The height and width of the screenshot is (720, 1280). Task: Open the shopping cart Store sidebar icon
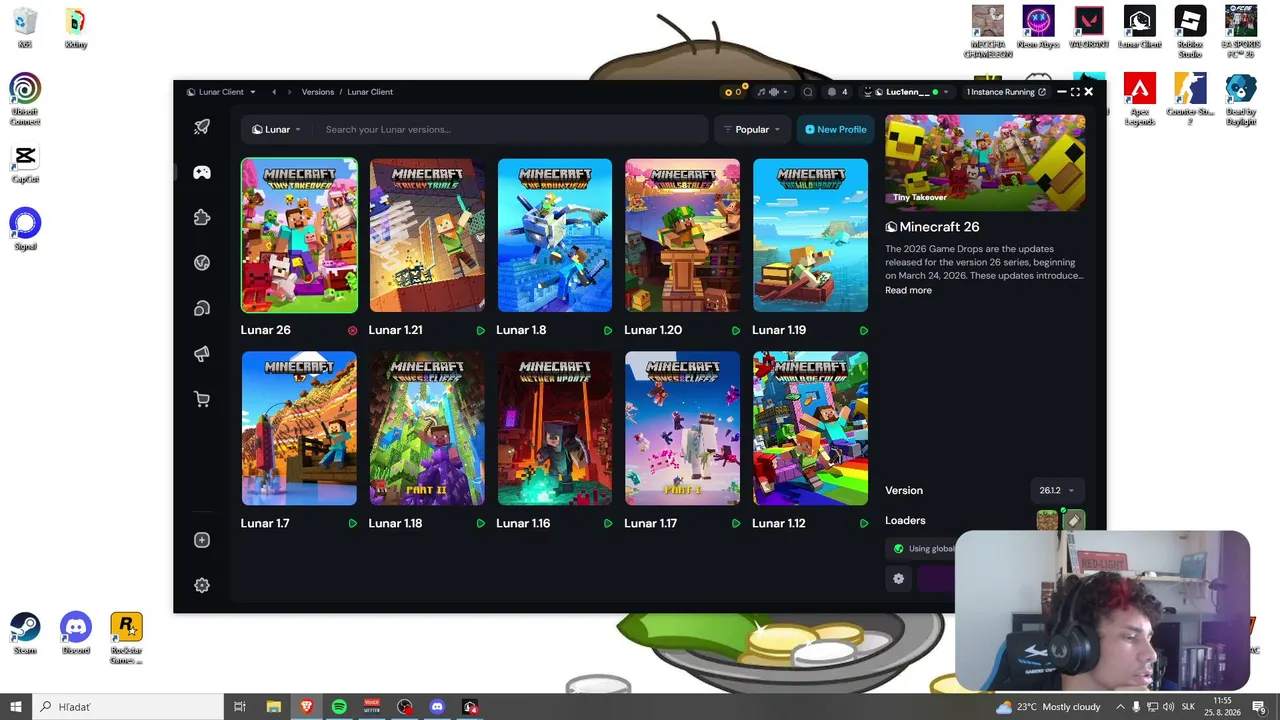[x=202, y=400]
